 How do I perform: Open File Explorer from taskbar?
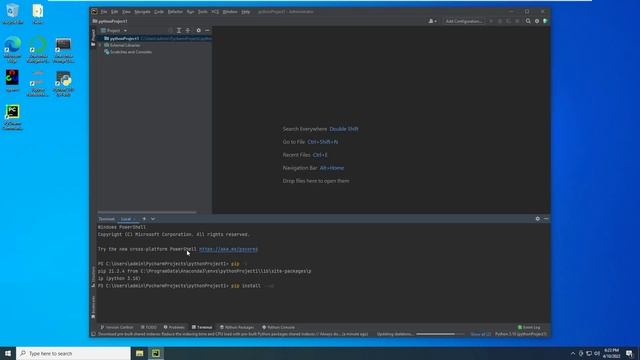[140, 353]
